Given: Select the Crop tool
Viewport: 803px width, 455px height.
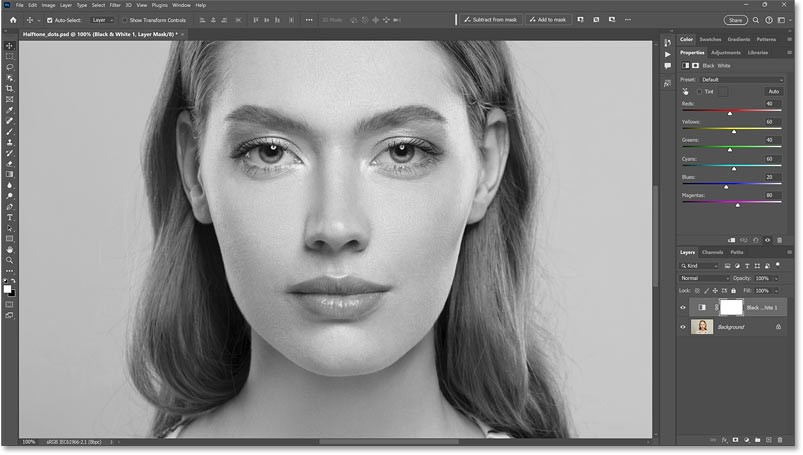Looking at the screenshot, I should click(x=9, y=89).
